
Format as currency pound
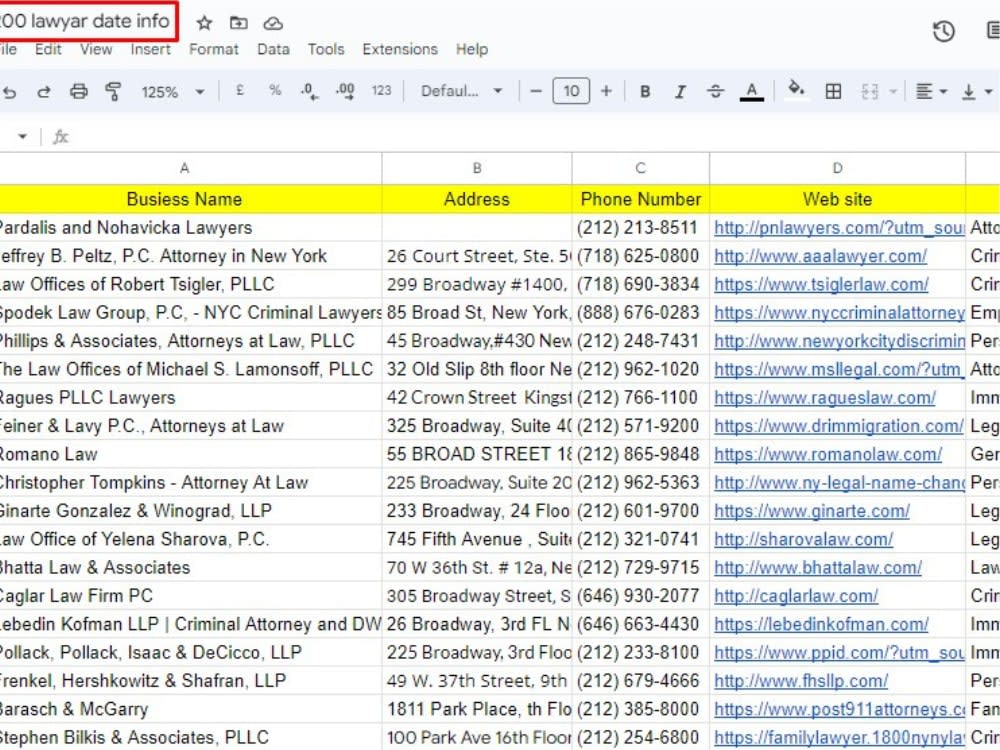[240, 91]
